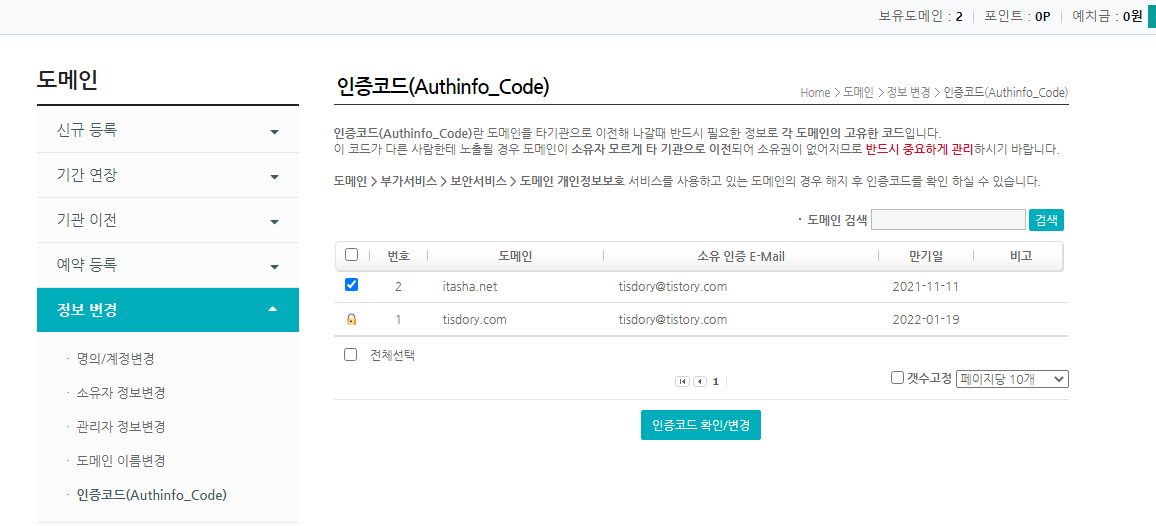1156x526 pixels.
Task: Open the 기간 연장 sidebar menu
Action: tap(168, 176)
